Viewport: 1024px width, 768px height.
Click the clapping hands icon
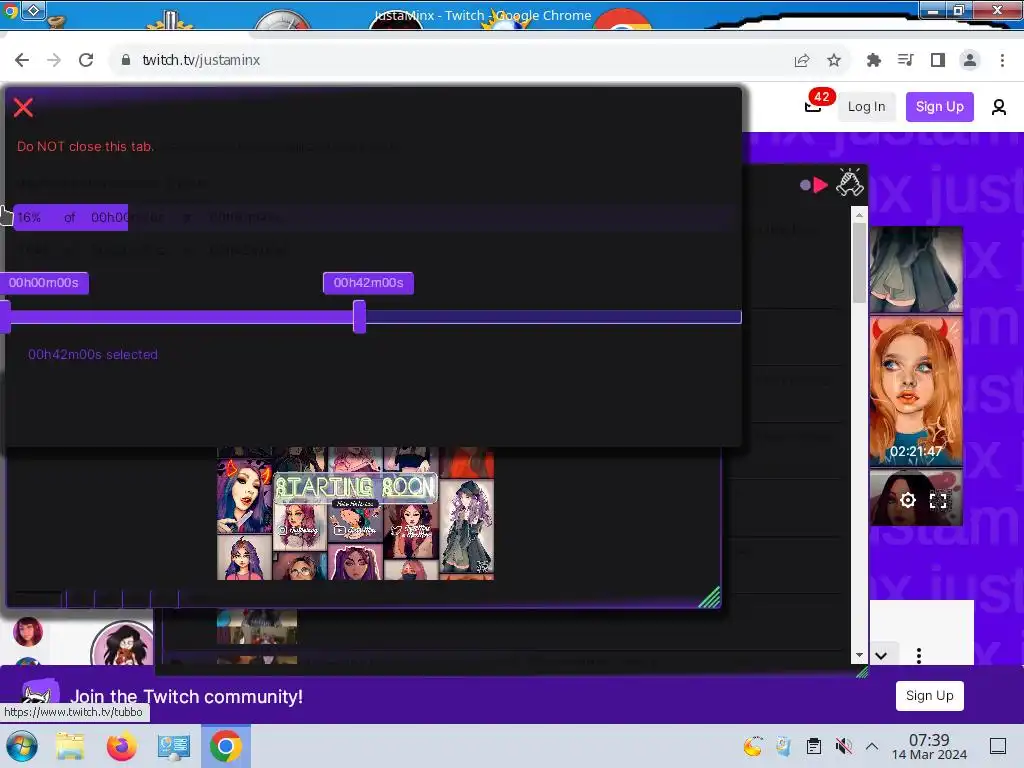(x=850, y=182)
